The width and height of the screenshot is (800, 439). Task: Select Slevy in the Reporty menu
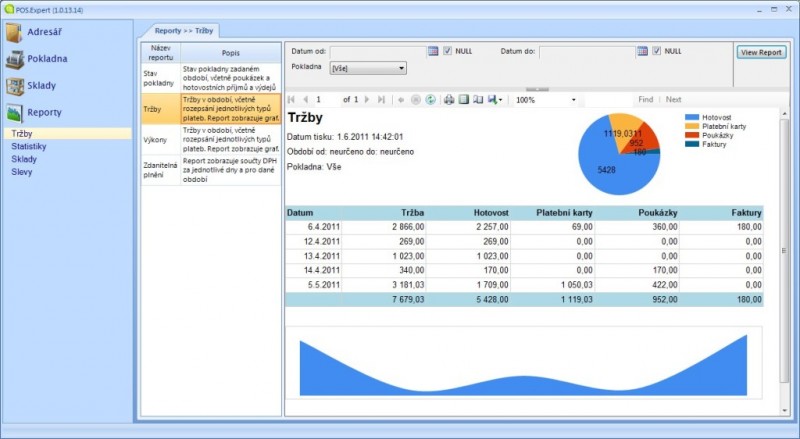[x=22, y=171]
